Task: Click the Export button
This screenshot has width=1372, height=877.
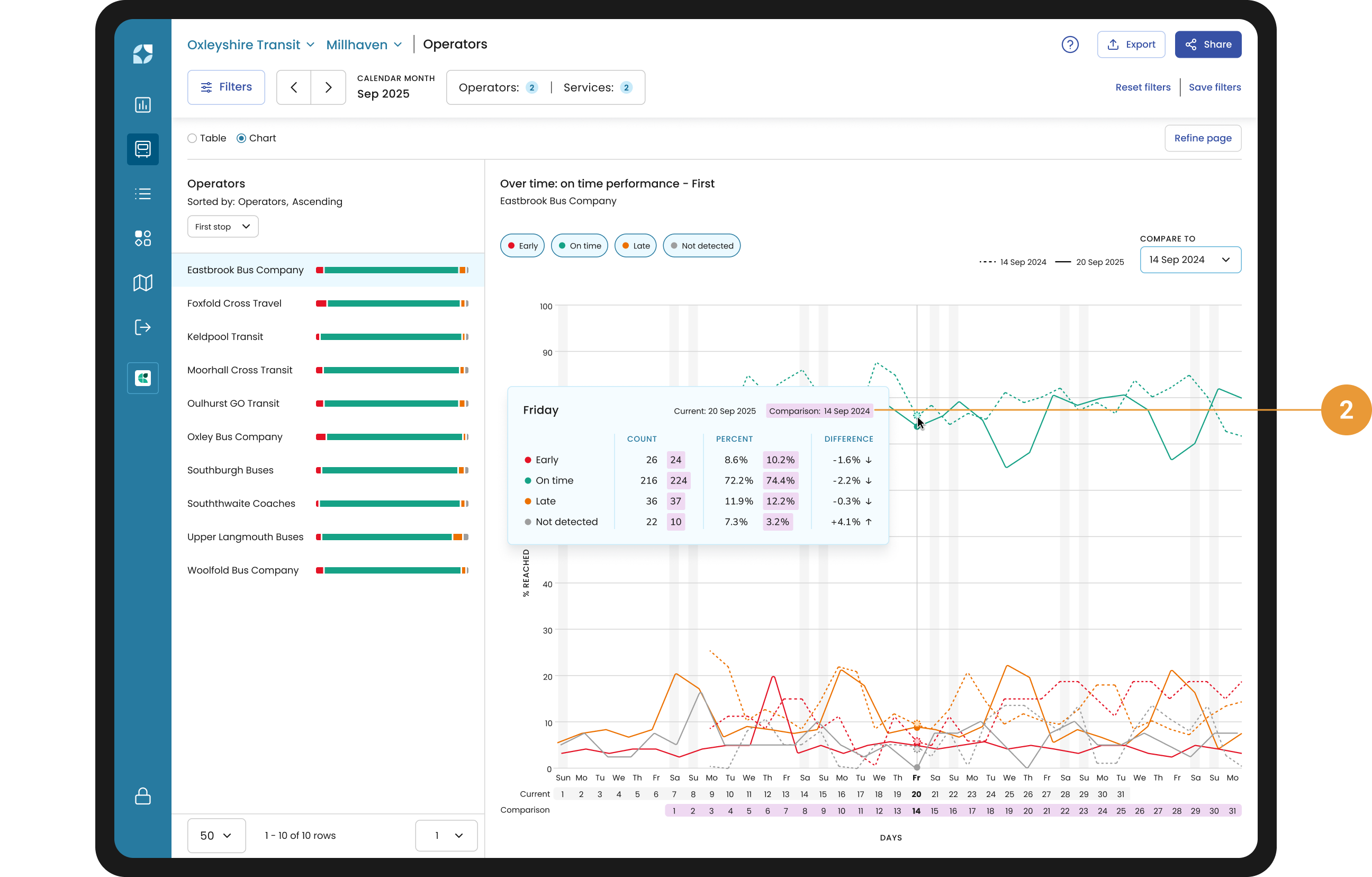Action: [x=1131, y=44]
